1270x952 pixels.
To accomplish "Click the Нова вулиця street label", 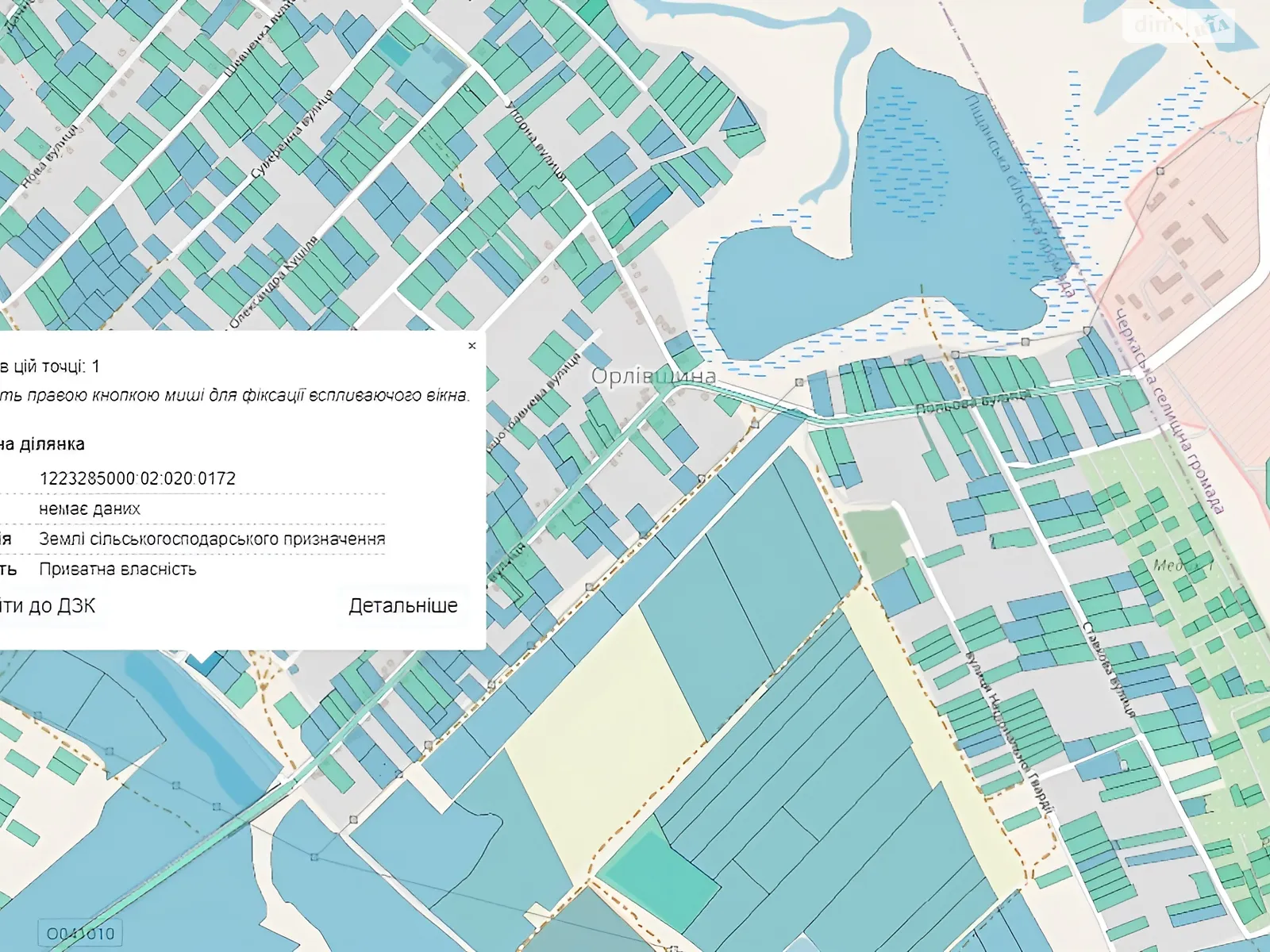I will pos(49,156).
